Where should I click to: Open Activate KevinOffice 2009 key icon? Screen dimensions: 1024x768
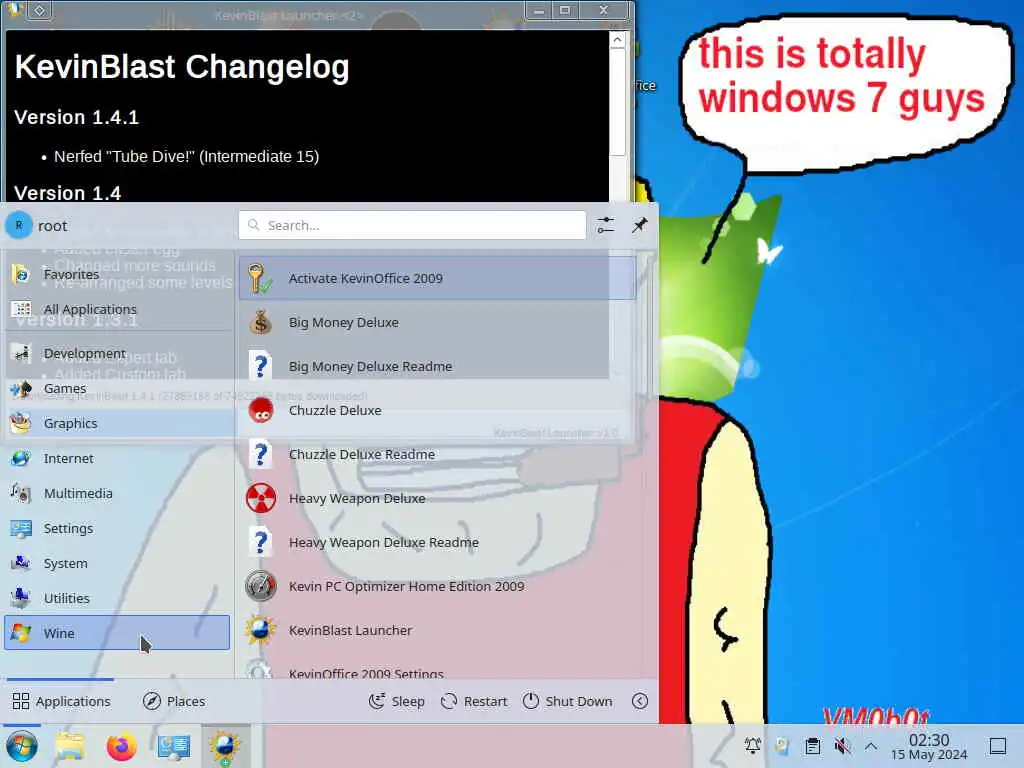260,278
